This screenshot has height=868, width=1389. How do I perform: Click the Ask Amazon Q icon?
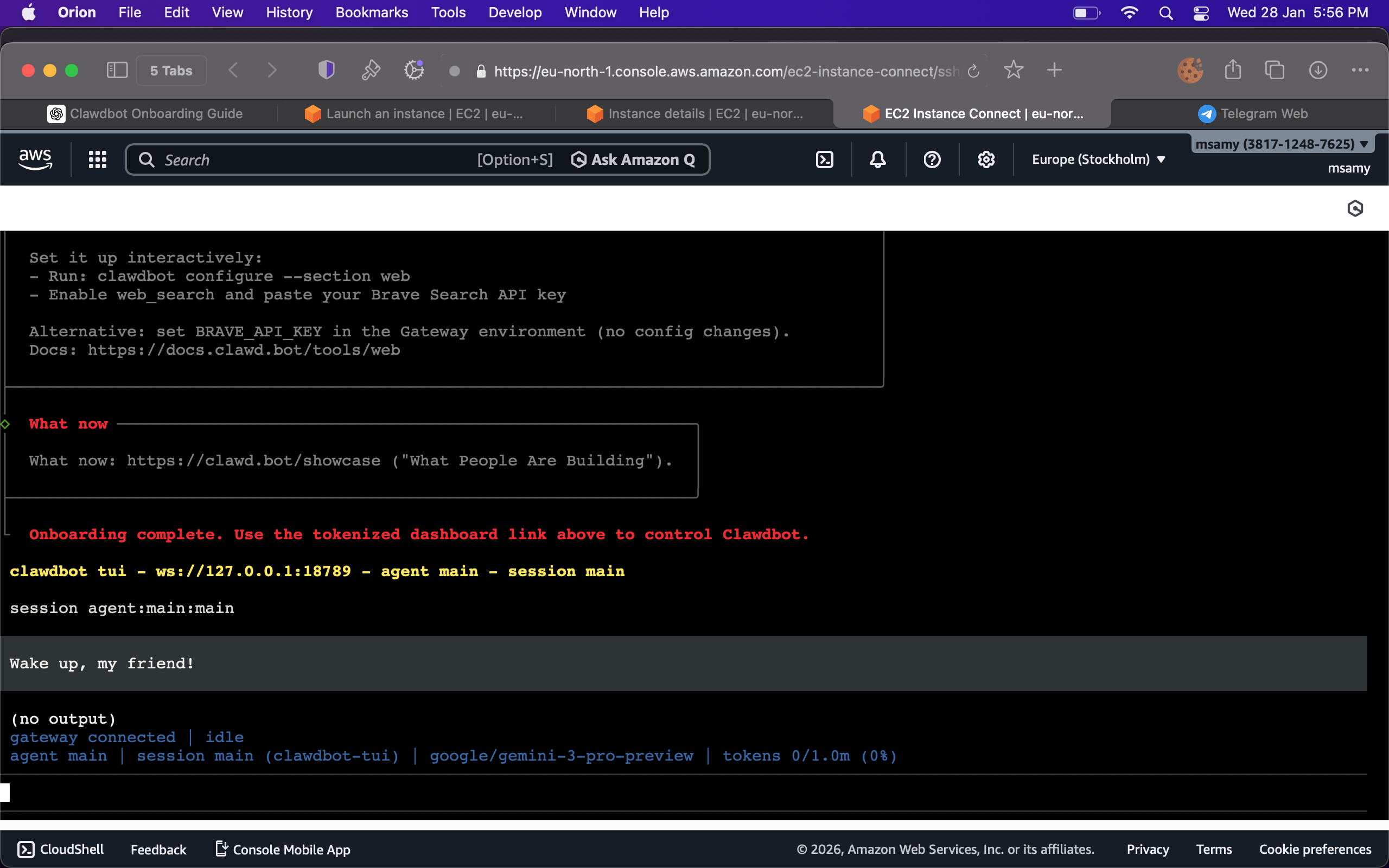click(578, 159)
